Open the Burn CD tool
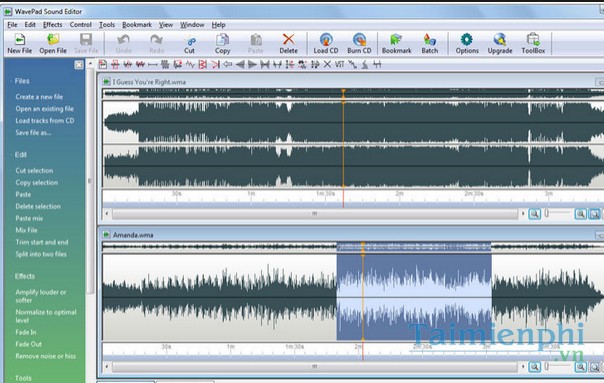This screenshot has height=383, width=604. click(x=359, y=43)
